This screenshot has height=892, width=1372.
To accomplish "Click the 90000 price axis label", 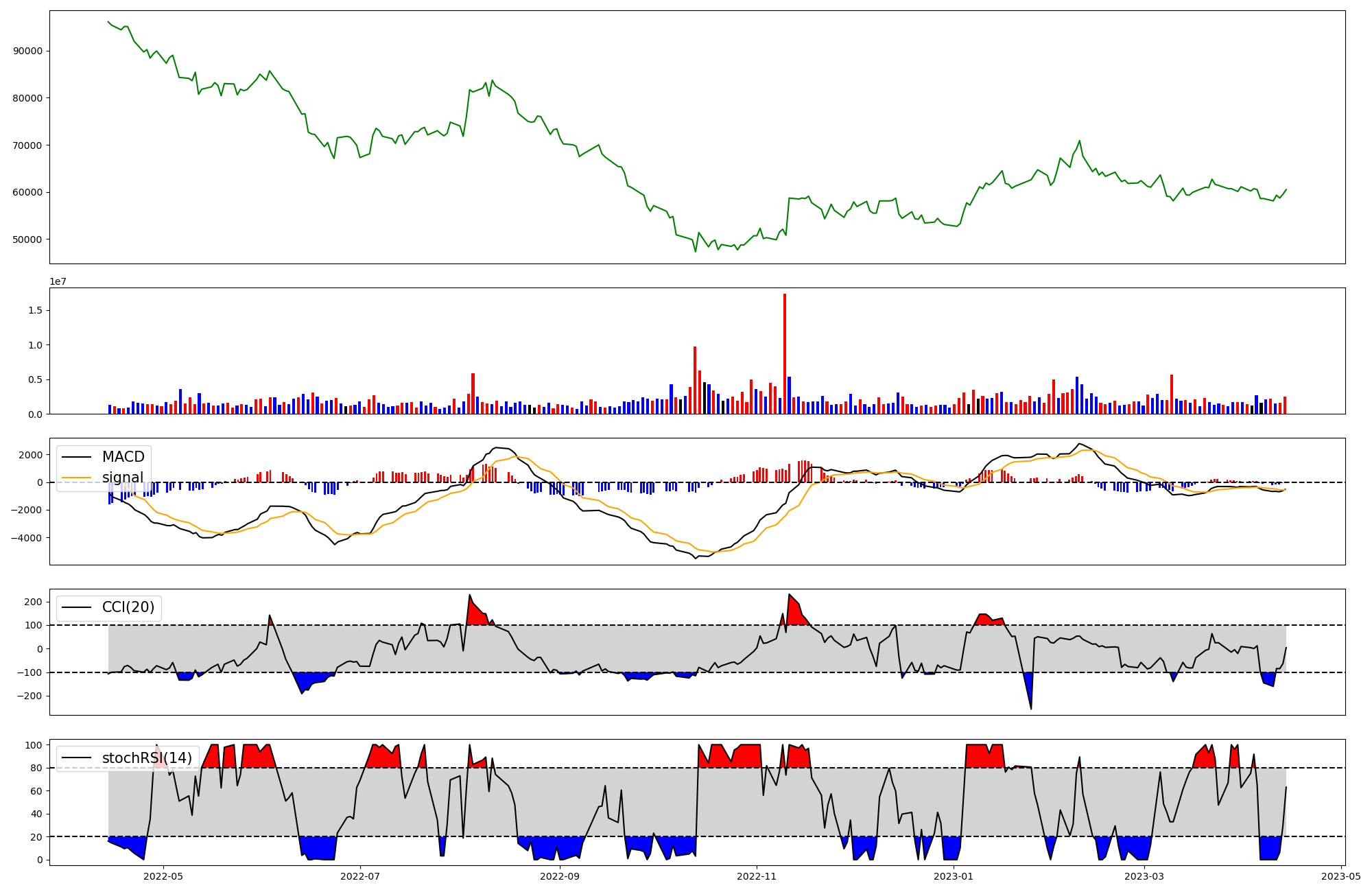I will coord(27,51).
